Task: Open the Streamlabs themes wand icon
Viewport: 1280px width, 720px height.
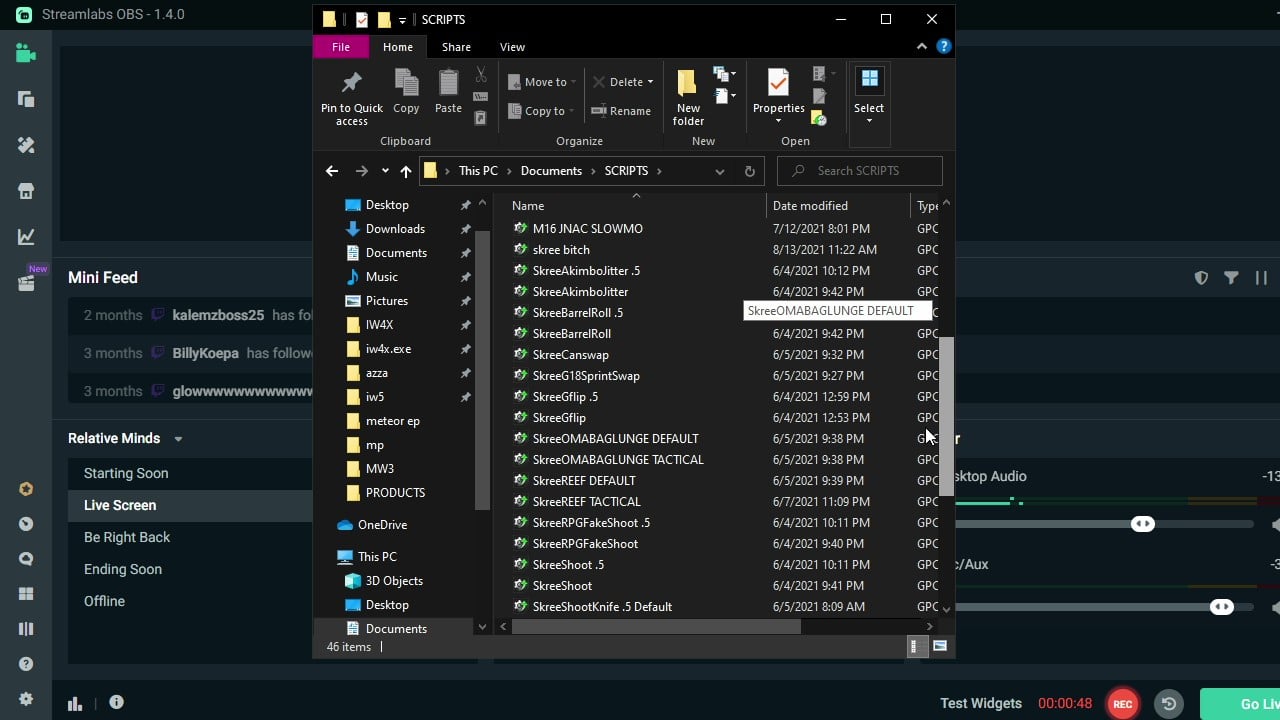Action: (x=26, y=145)
